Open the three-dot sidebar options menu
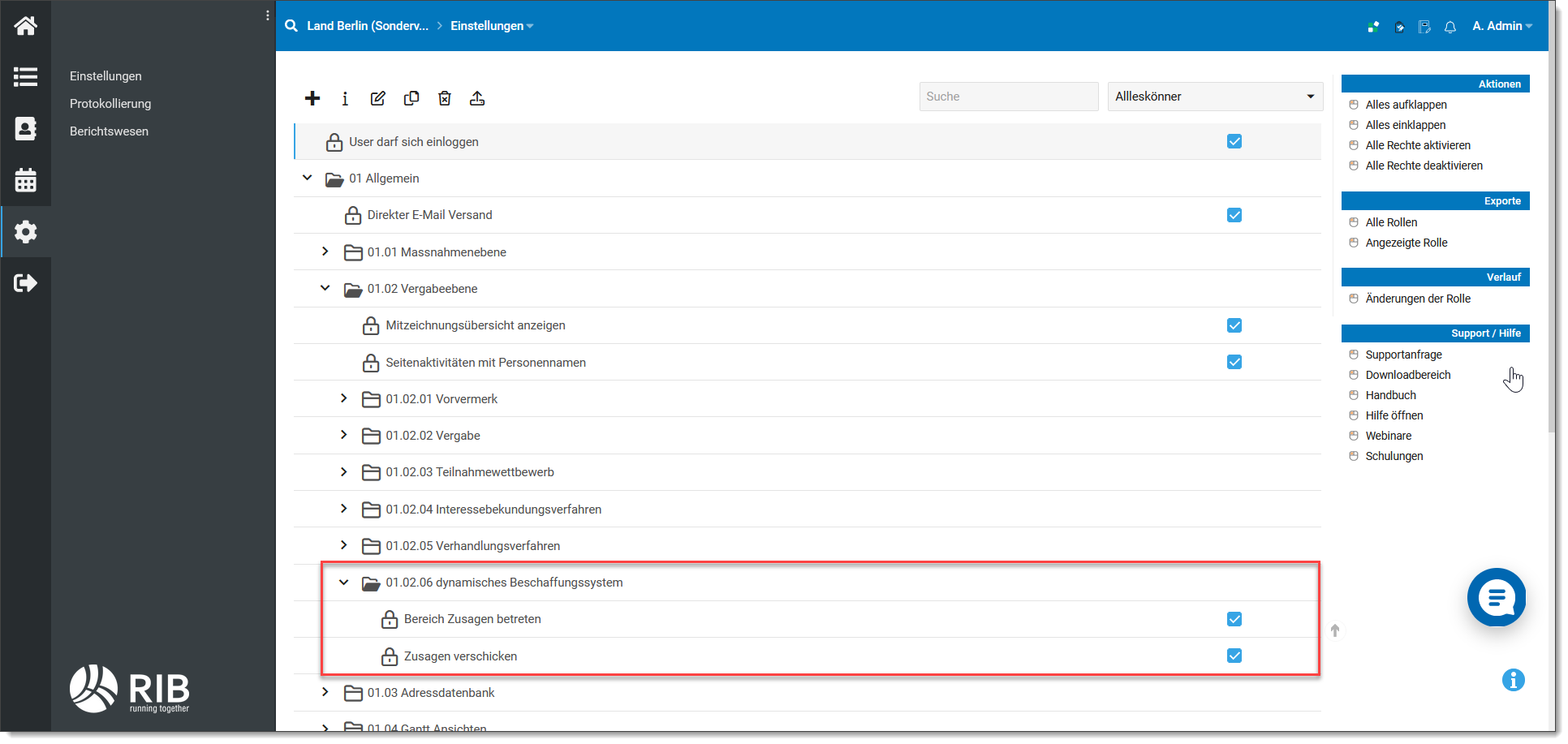The width and height of the screenshot is (1568, 744). point(268,15)
